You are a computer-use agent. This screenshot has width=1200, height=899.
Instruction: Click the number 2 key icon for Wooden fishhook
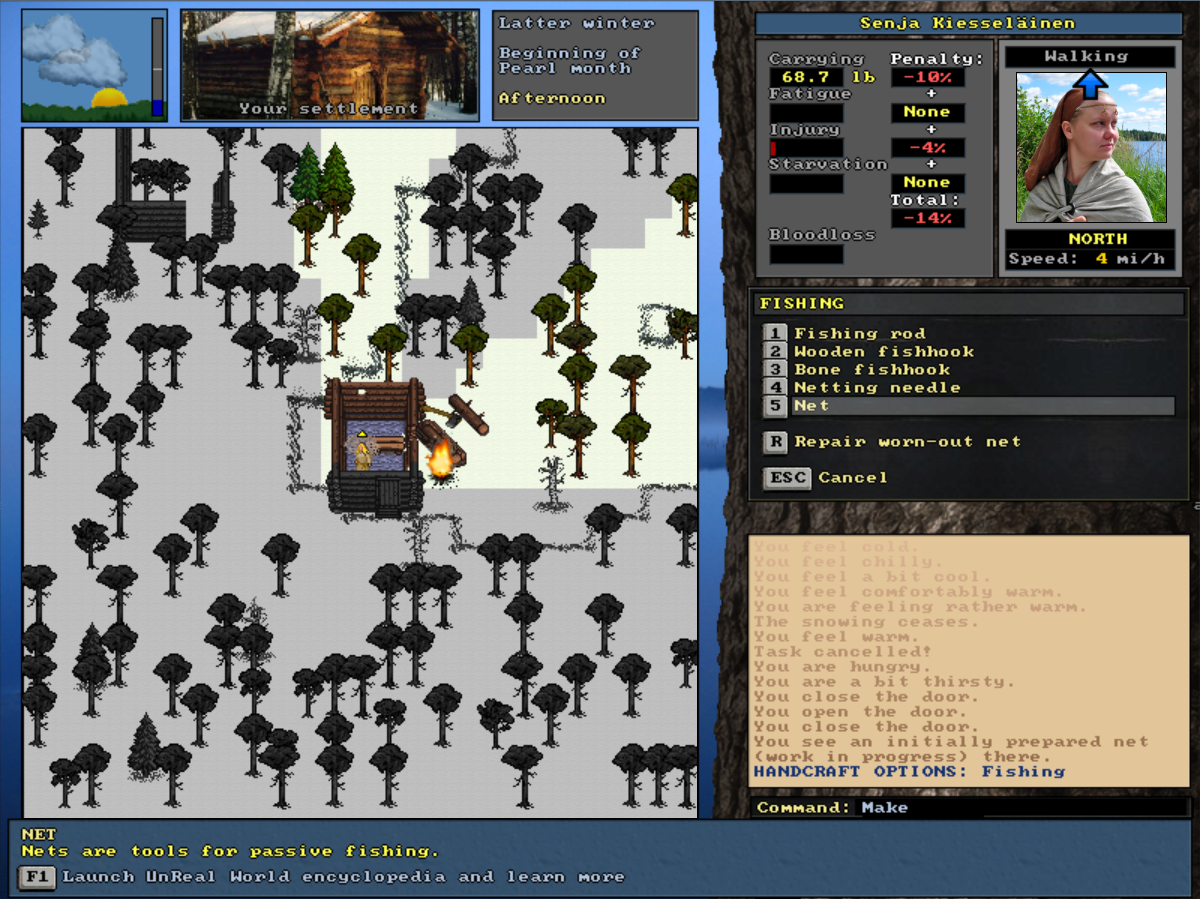tap(775, 351)
